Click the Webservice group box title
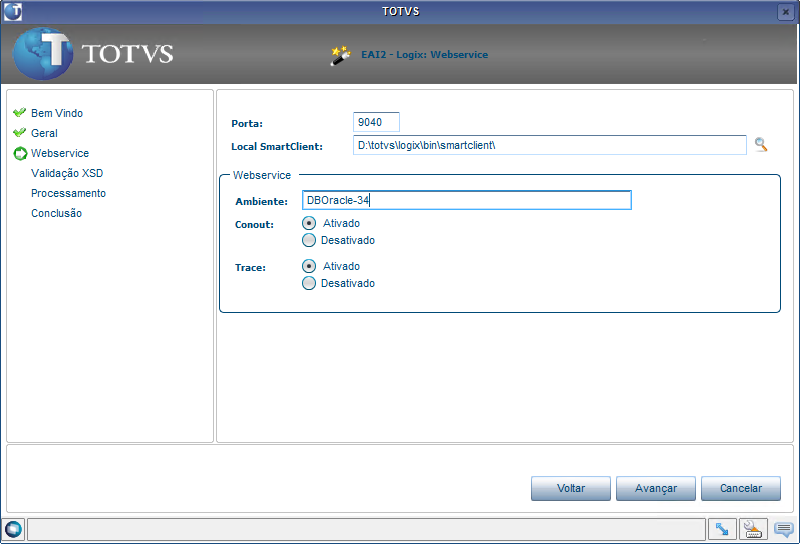Viewport: 800px width, 544px height. point(262,175)
